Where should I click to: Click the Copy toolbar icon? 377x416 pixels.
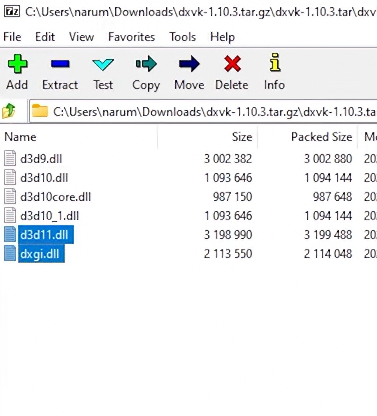146,64
